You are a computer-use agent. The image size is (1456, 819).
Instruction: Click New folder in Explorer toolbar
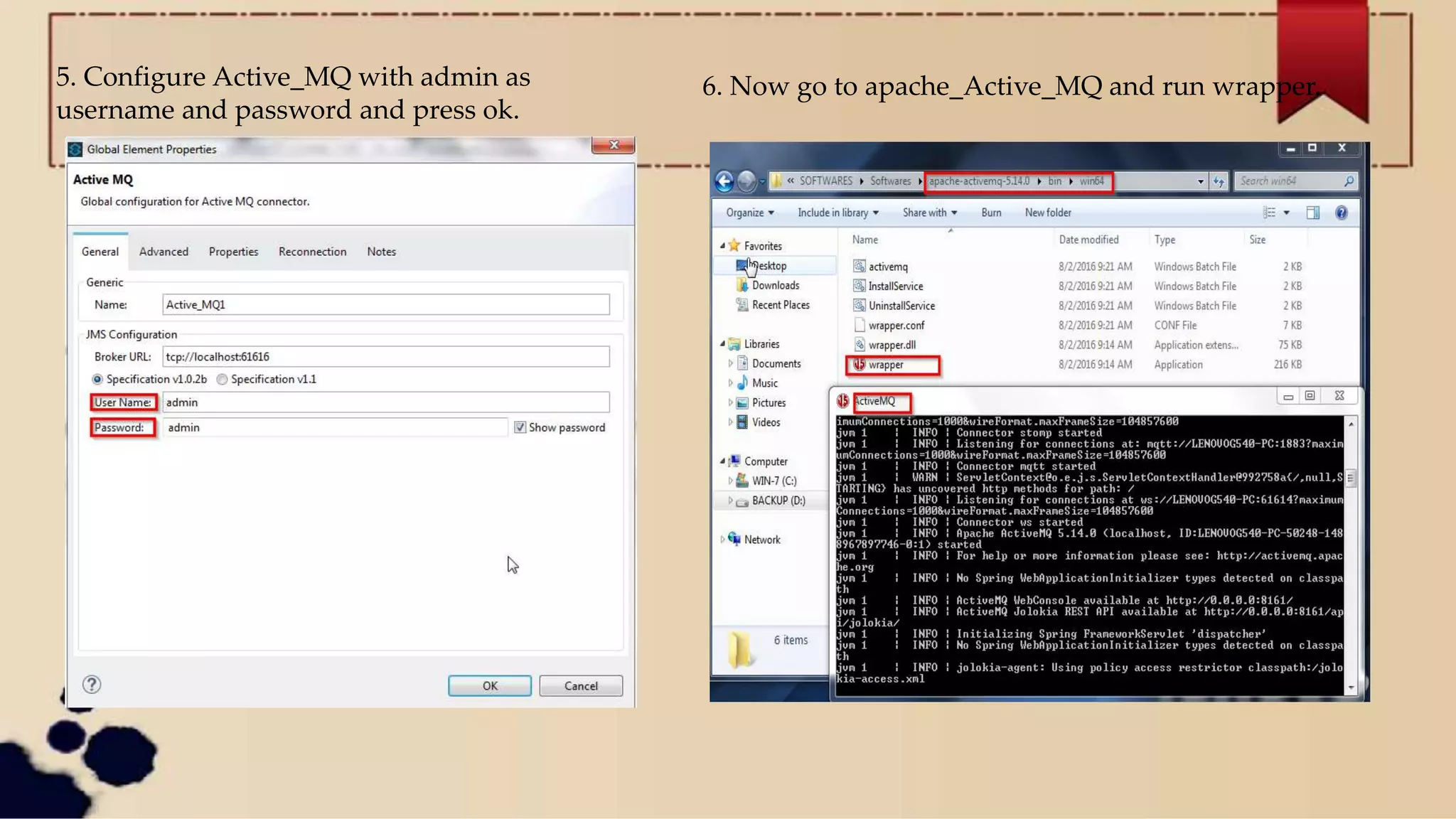(1048, 213)
